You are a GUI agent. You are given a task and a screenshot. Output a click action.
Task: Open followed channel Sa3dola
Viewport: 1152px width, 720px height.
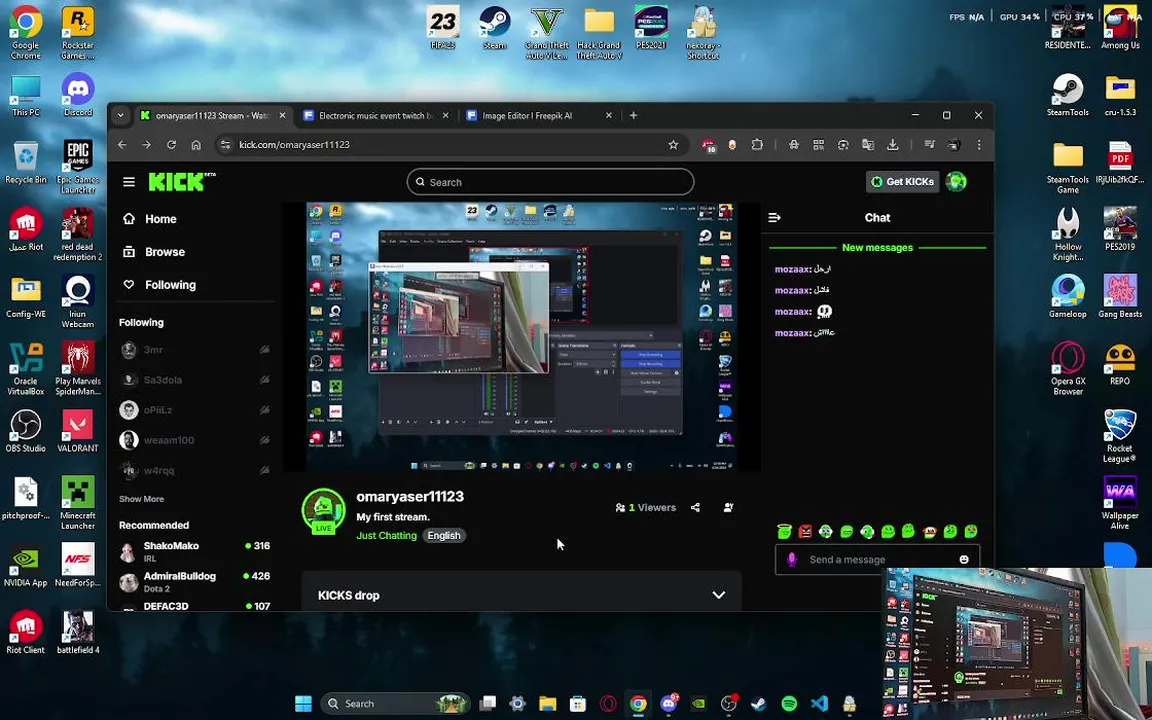(195, 380)
